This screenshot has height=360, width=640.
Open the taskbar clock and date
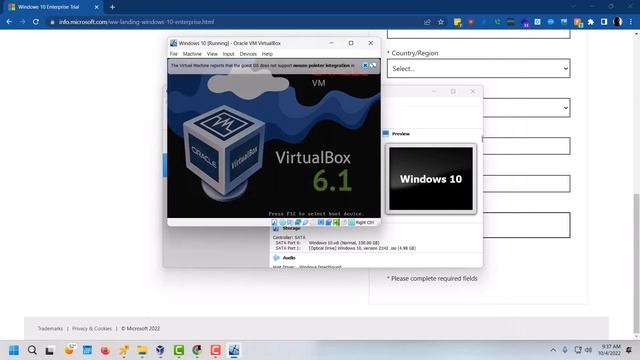click(x=610, y=350)
